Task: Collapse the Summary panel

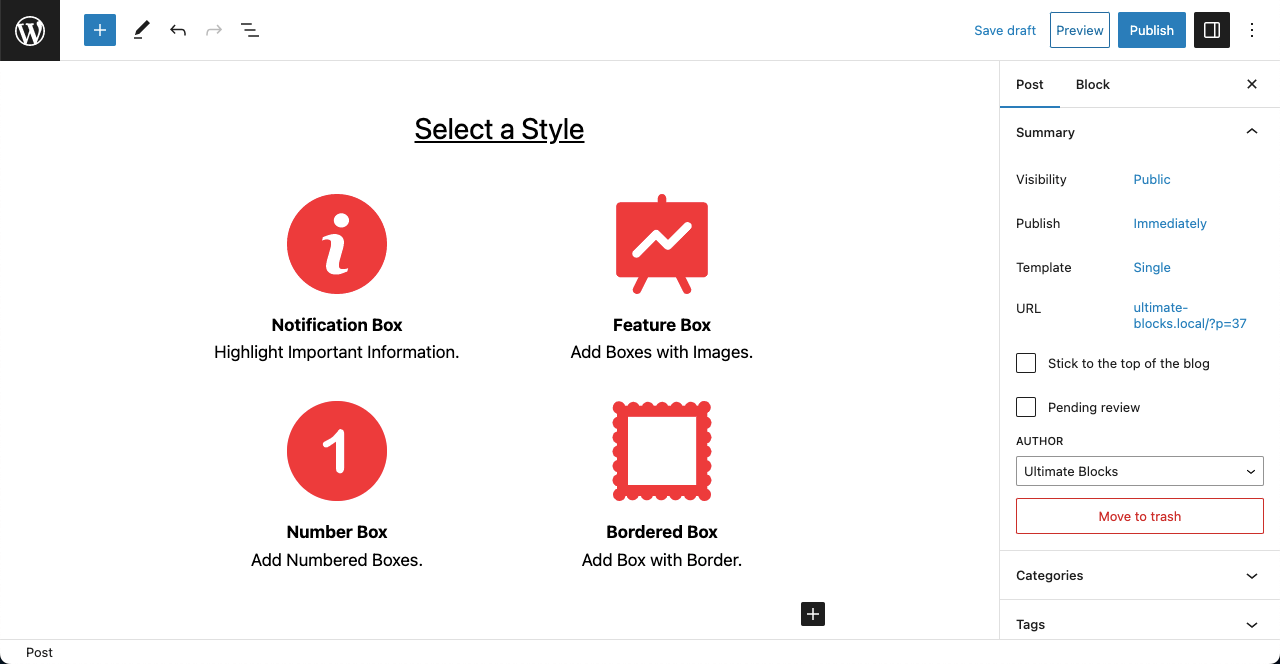Action: [x=1251, y=132]
